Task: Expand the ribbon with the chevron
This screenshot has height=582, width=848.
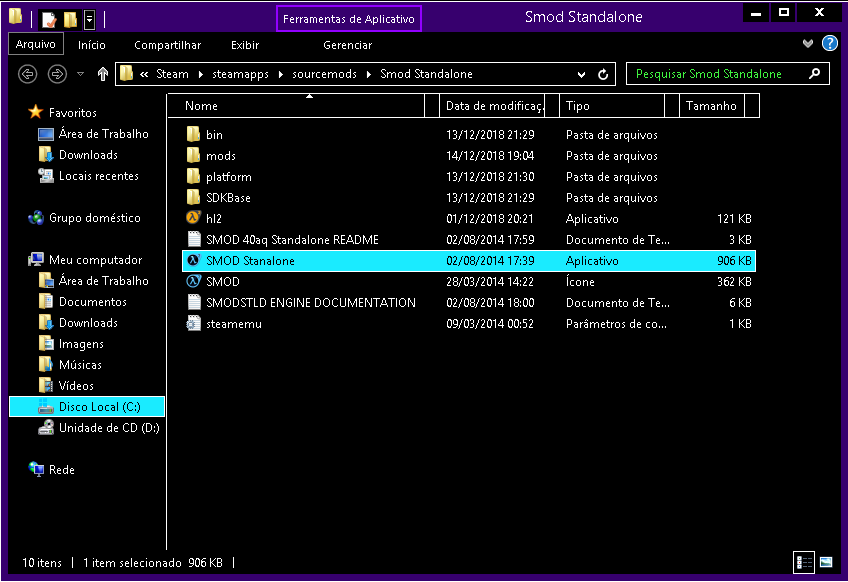Action: [x=807, y=43]
